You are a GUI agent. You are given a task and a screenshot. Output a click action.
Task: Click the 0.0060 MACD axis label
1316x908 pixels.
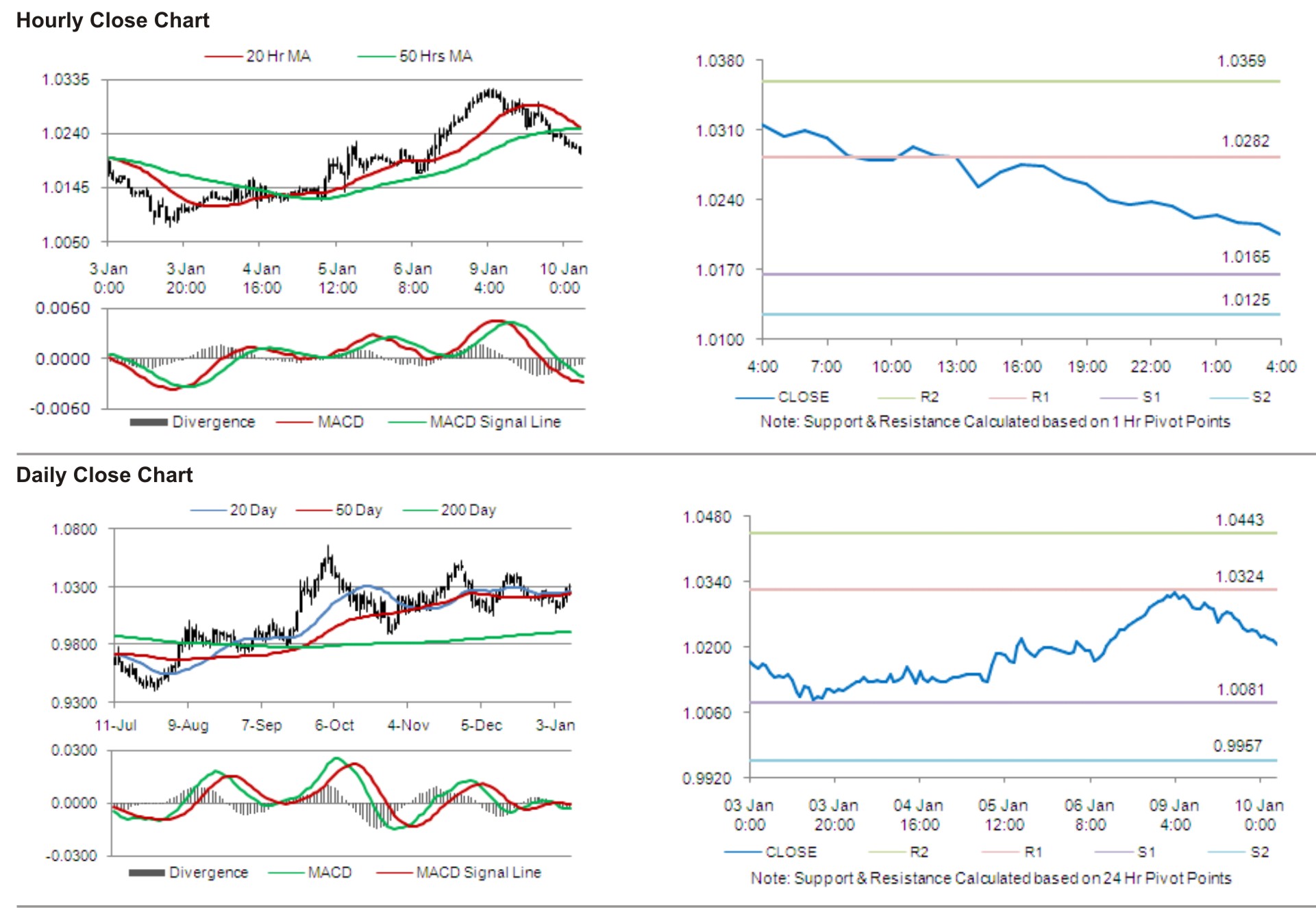click(63, 308)
